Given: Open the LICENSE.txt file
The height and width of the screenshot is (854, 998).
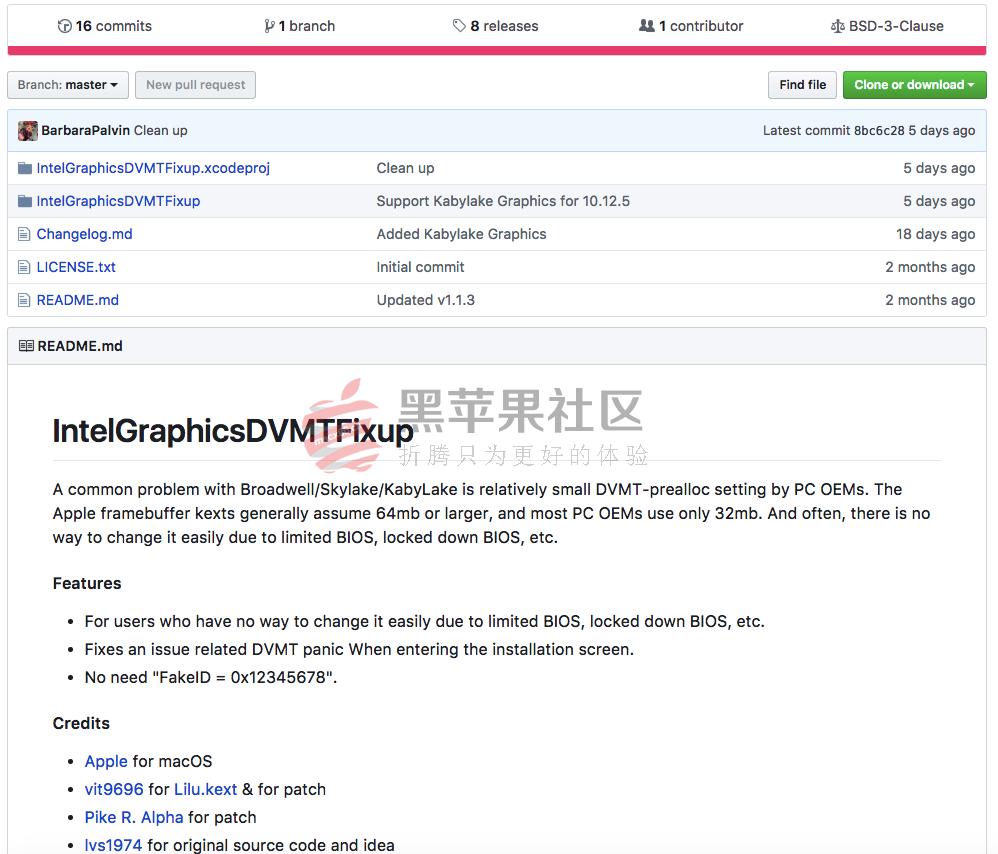Looking at the screenshot, I should click(76, 267).
